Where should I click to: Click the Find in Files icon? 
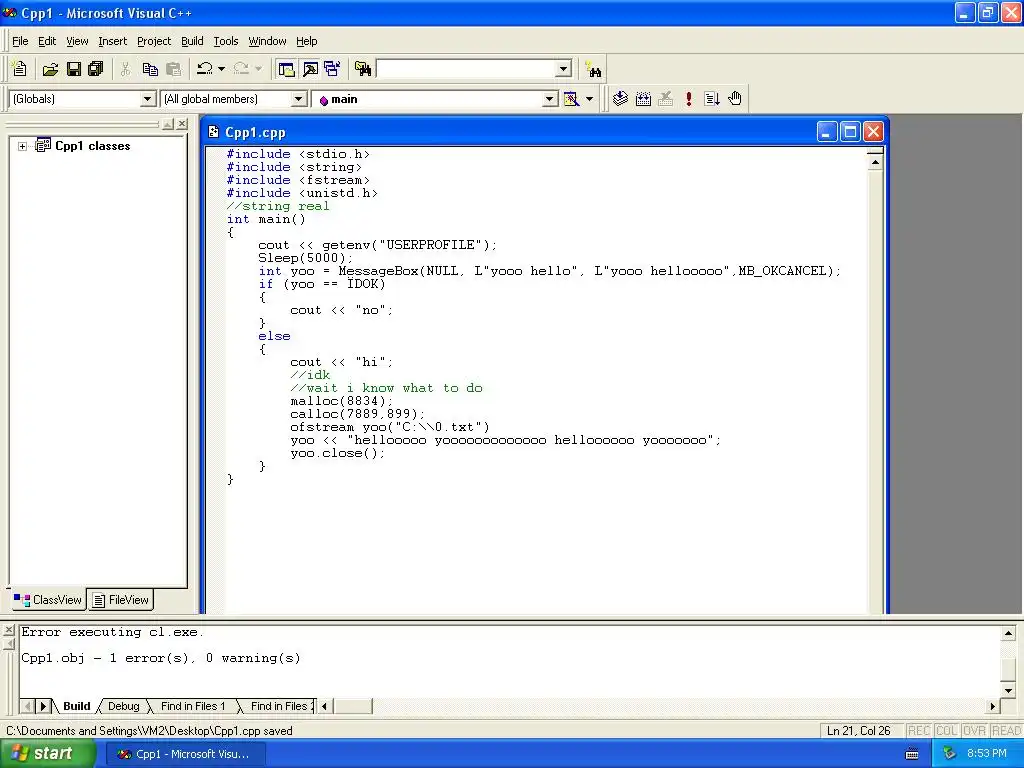click(x=363, y=69)
